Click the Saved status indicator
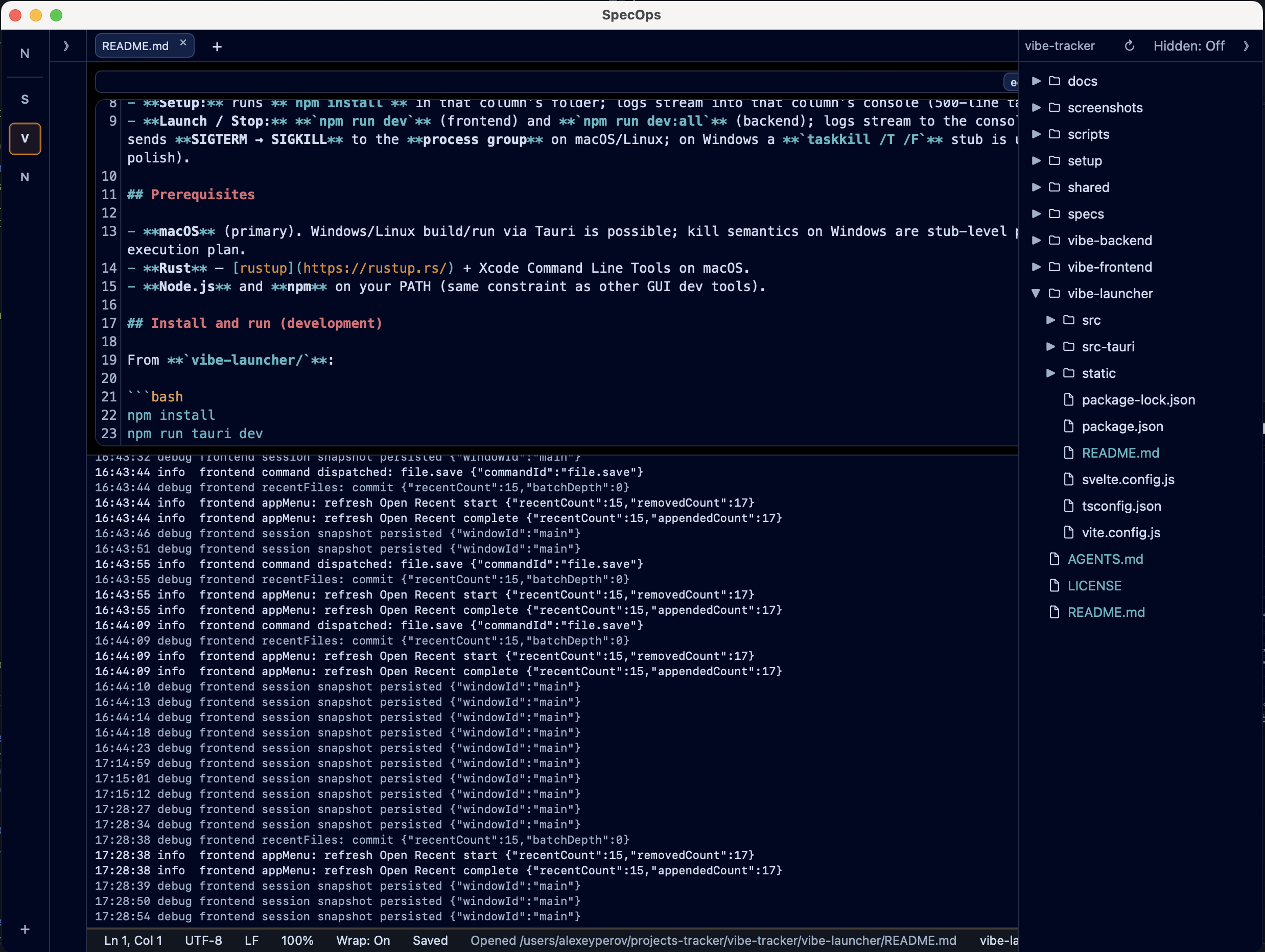 click(430, 941)
